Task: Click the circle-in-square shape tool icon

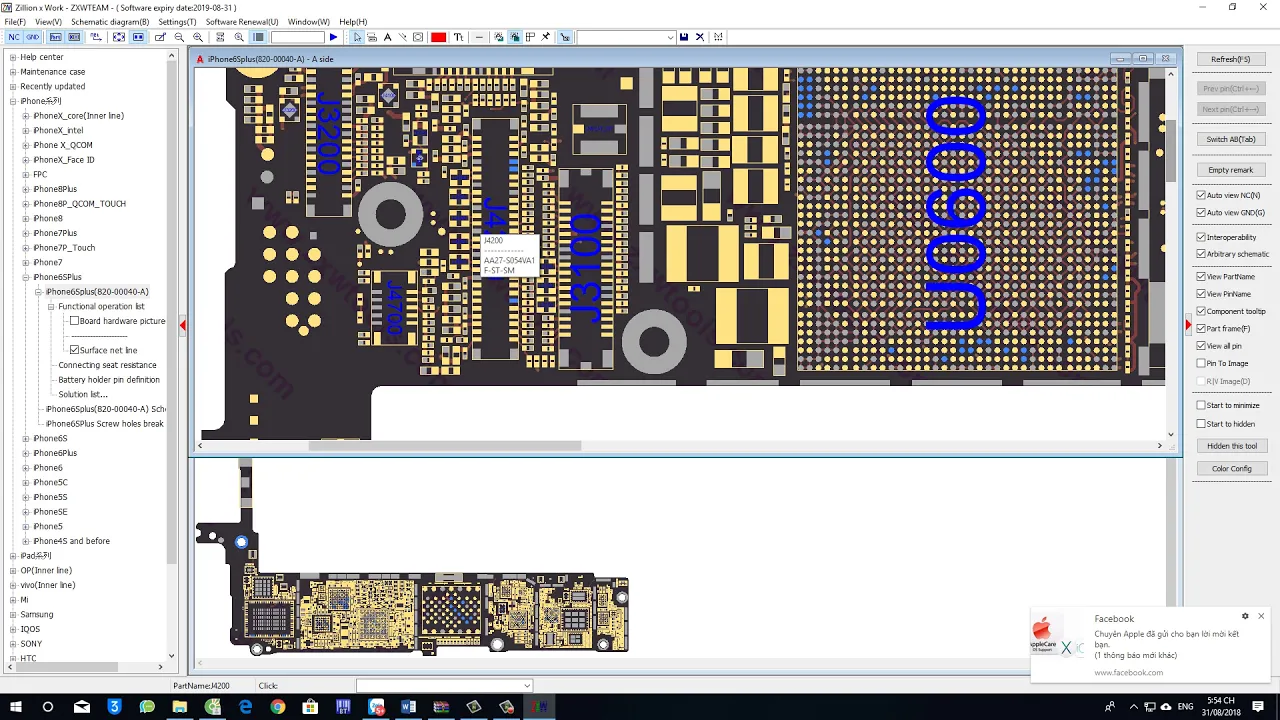Action: [x=418, y=37]
